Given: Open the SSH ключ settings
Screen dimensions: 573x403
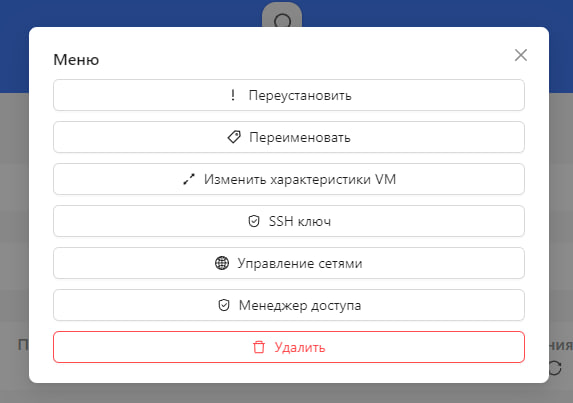Looking at the screenshot, I should pyautogui.click(x=289, y=221).
